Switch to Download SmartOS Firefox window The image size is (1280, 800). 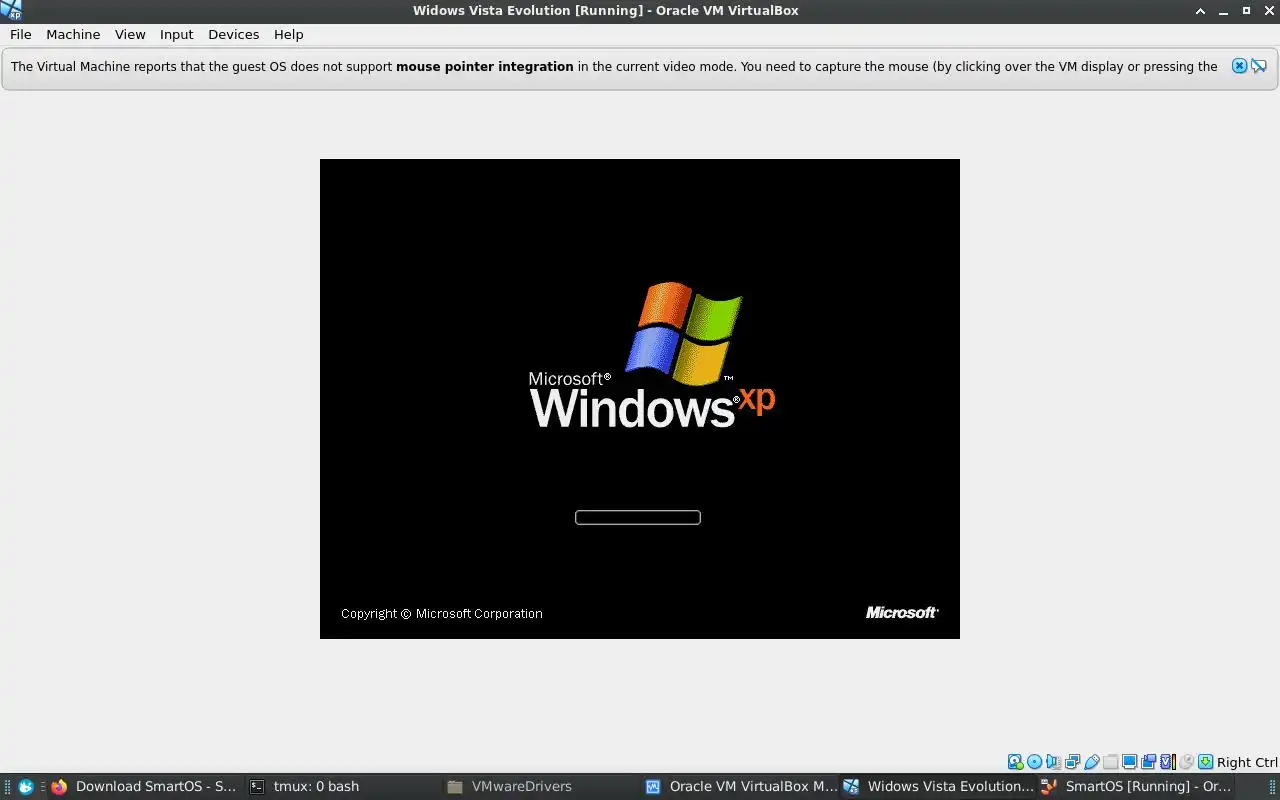(145, 786)
